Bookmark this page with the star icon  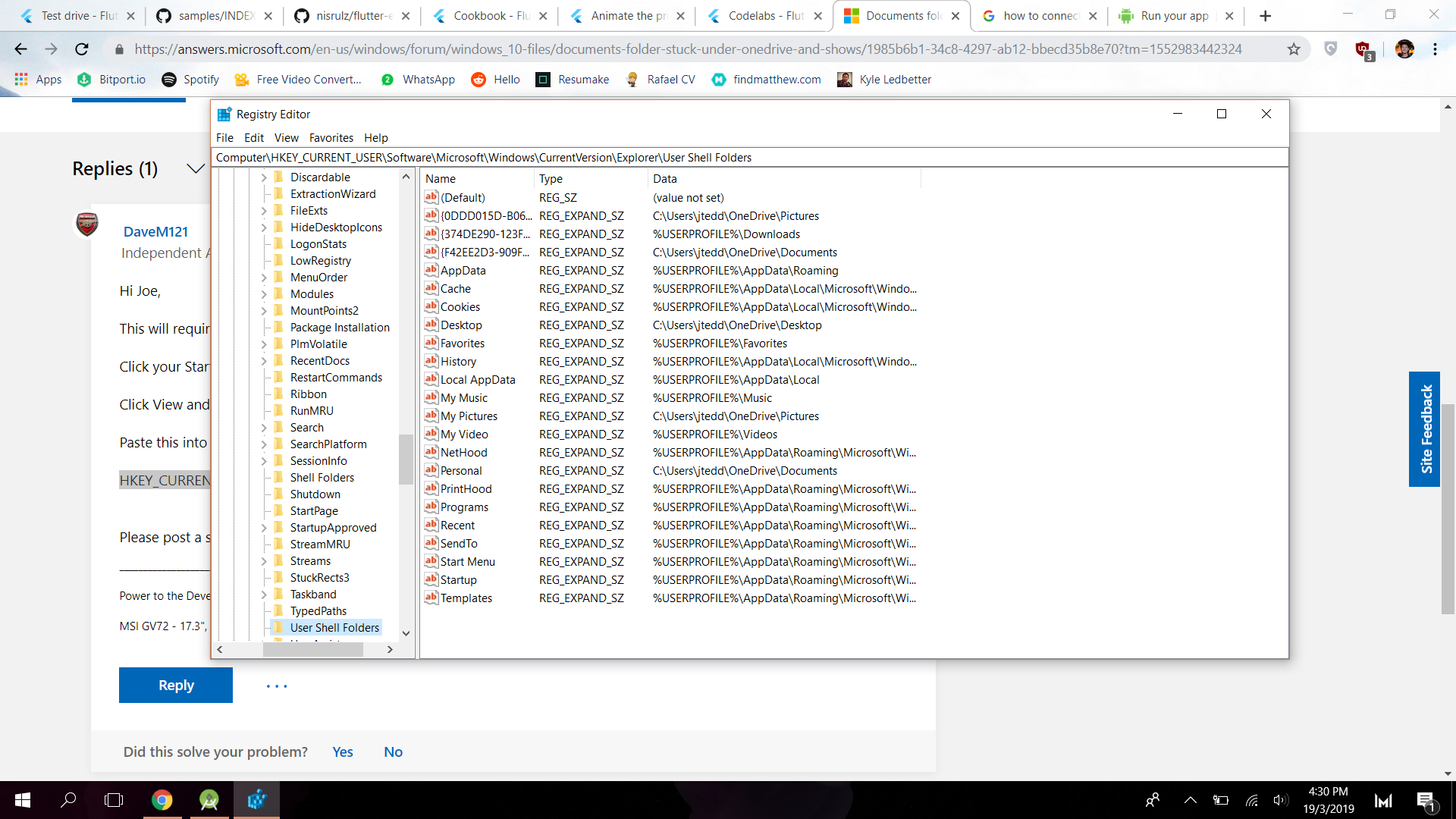tap(1294, 49)
